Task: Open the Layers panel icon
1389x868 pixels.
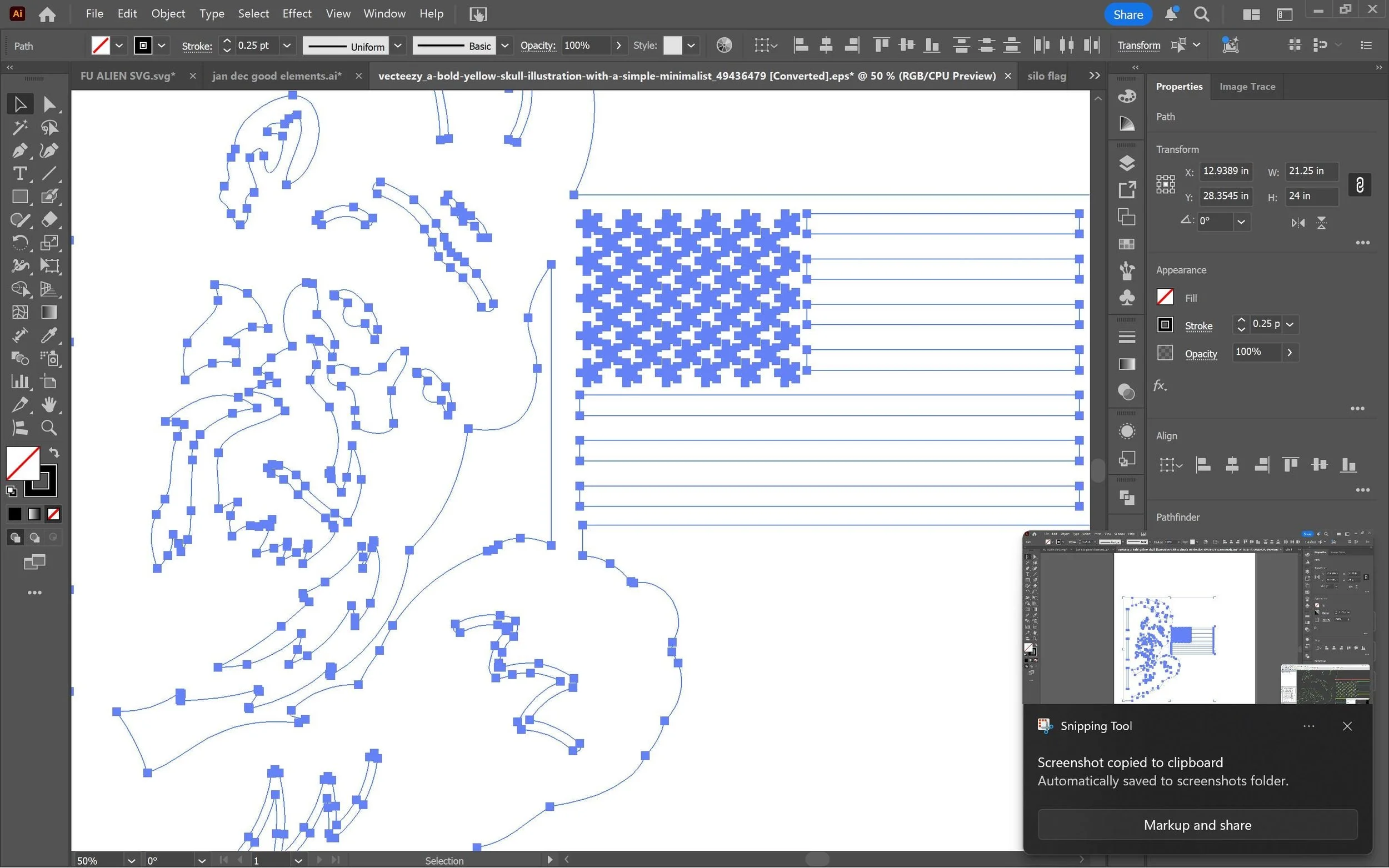Action: point(1127,164)
